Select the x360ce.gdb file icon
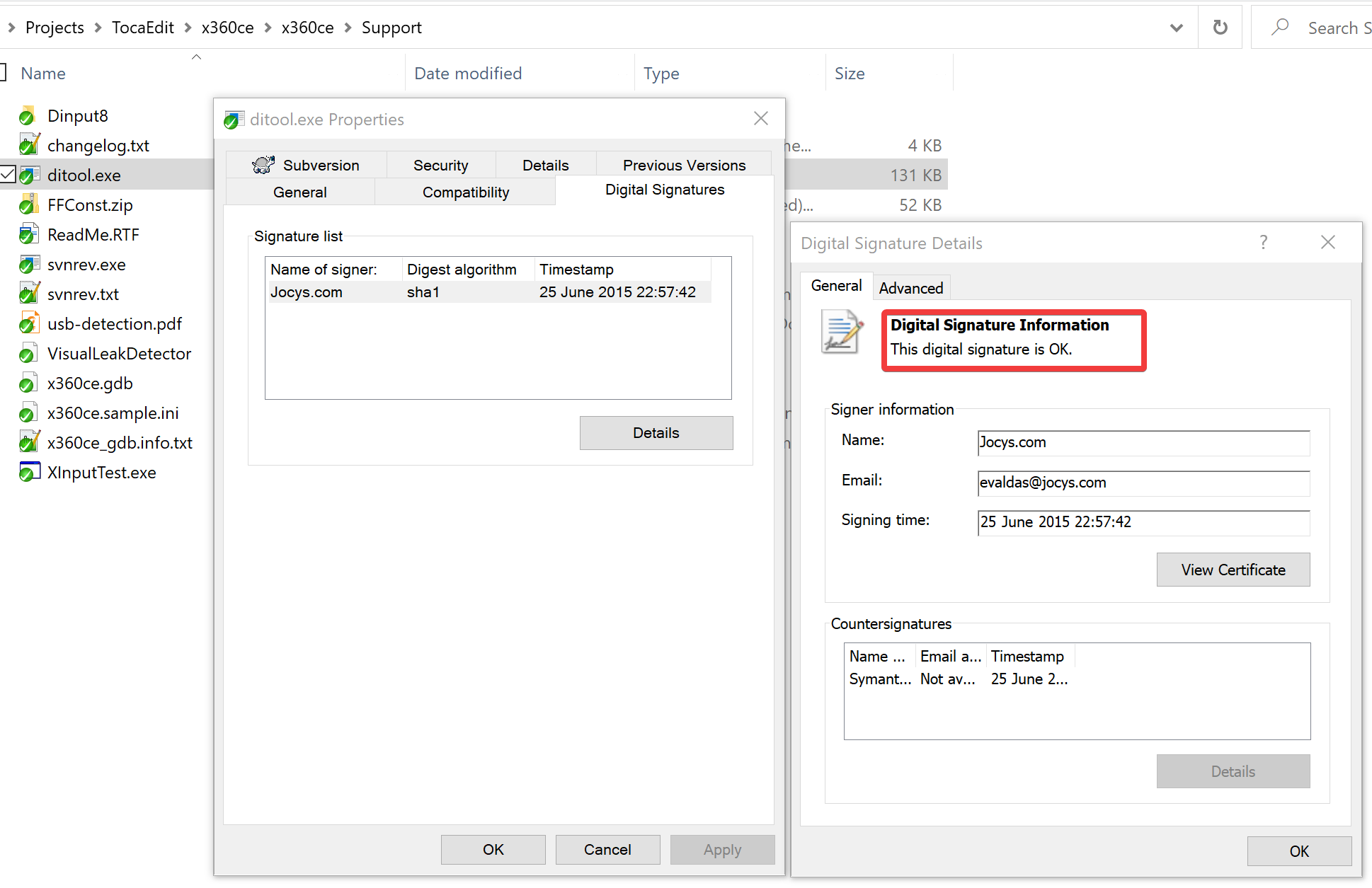Screen dimensions: 1372x888 point(29,383)
